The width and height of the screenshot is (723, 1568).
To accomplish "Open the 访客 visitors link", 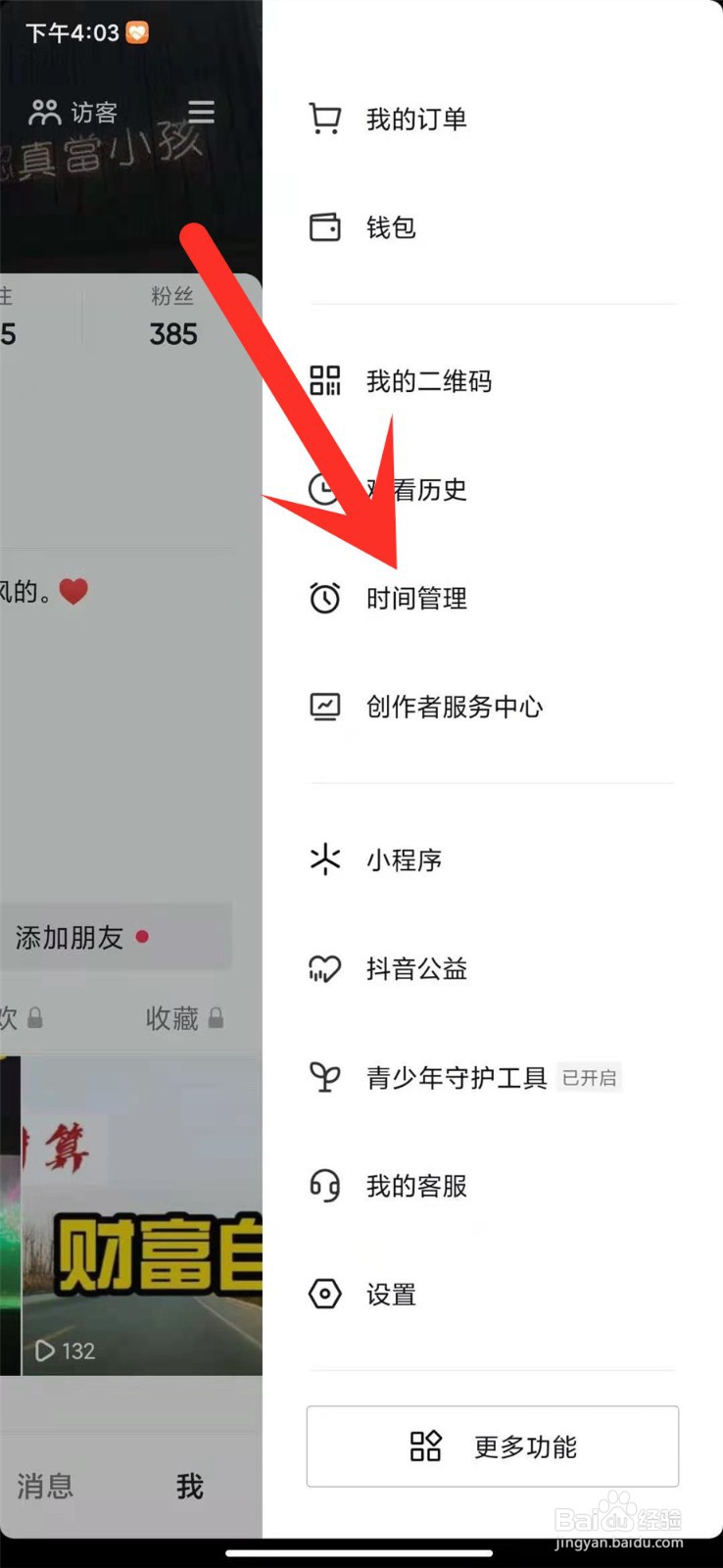I will [x=73, y=113].
